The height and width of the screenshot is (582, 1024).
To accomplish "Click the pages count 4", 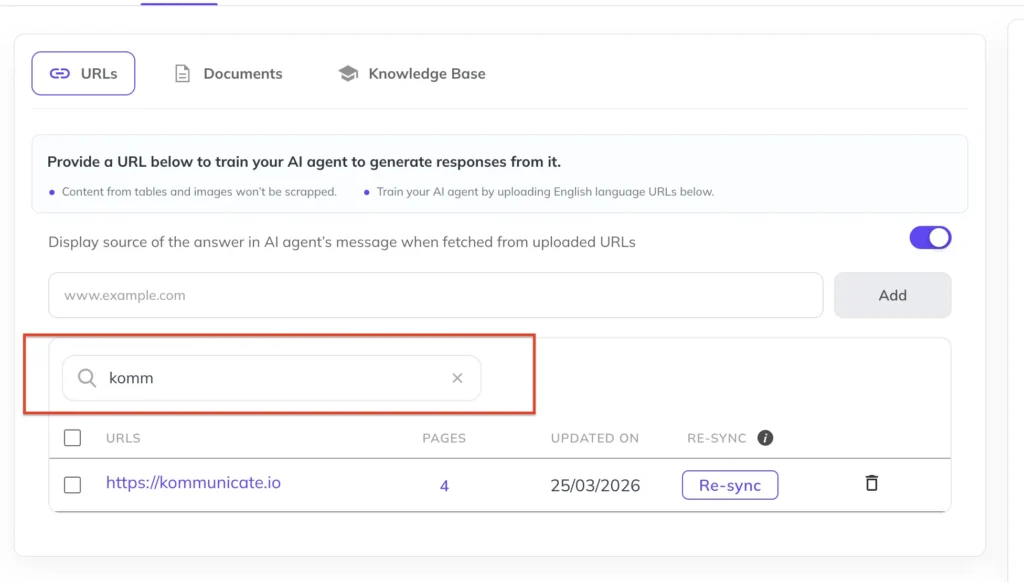I will [444, 485].
